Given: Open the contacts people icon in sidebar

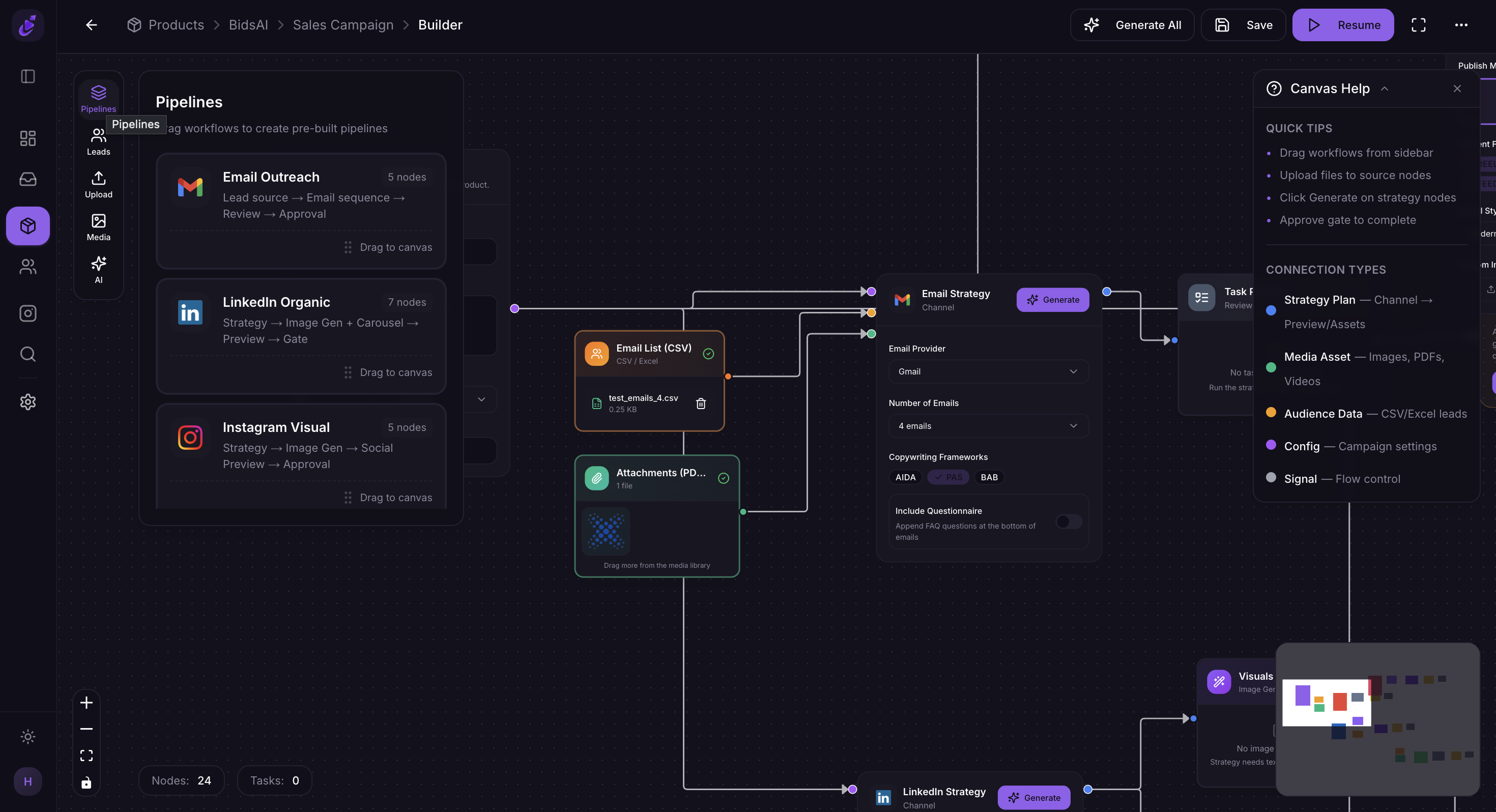Looking at the screenshot, I should click(28, 267).
